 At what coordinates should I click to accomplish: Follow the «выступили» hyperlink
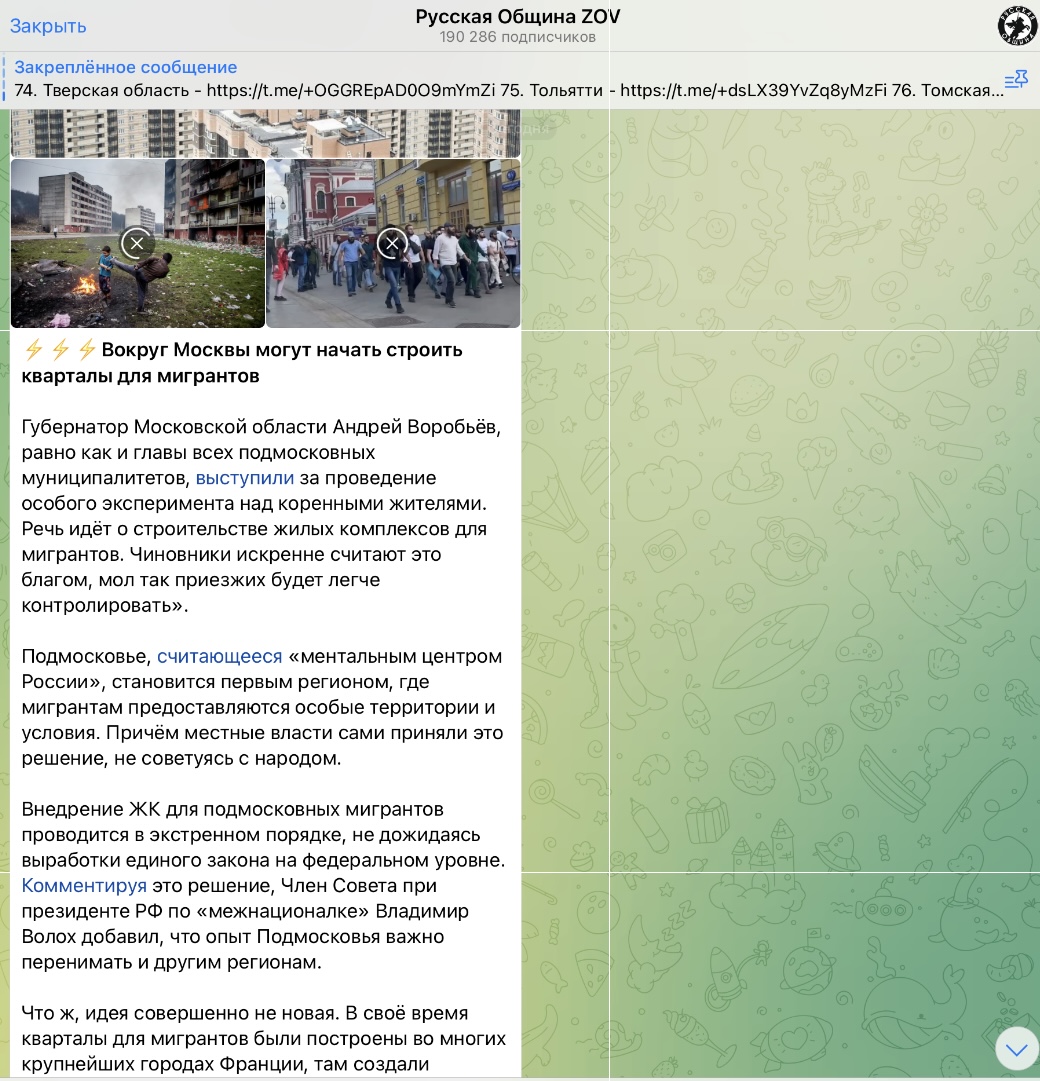point(244,478)
